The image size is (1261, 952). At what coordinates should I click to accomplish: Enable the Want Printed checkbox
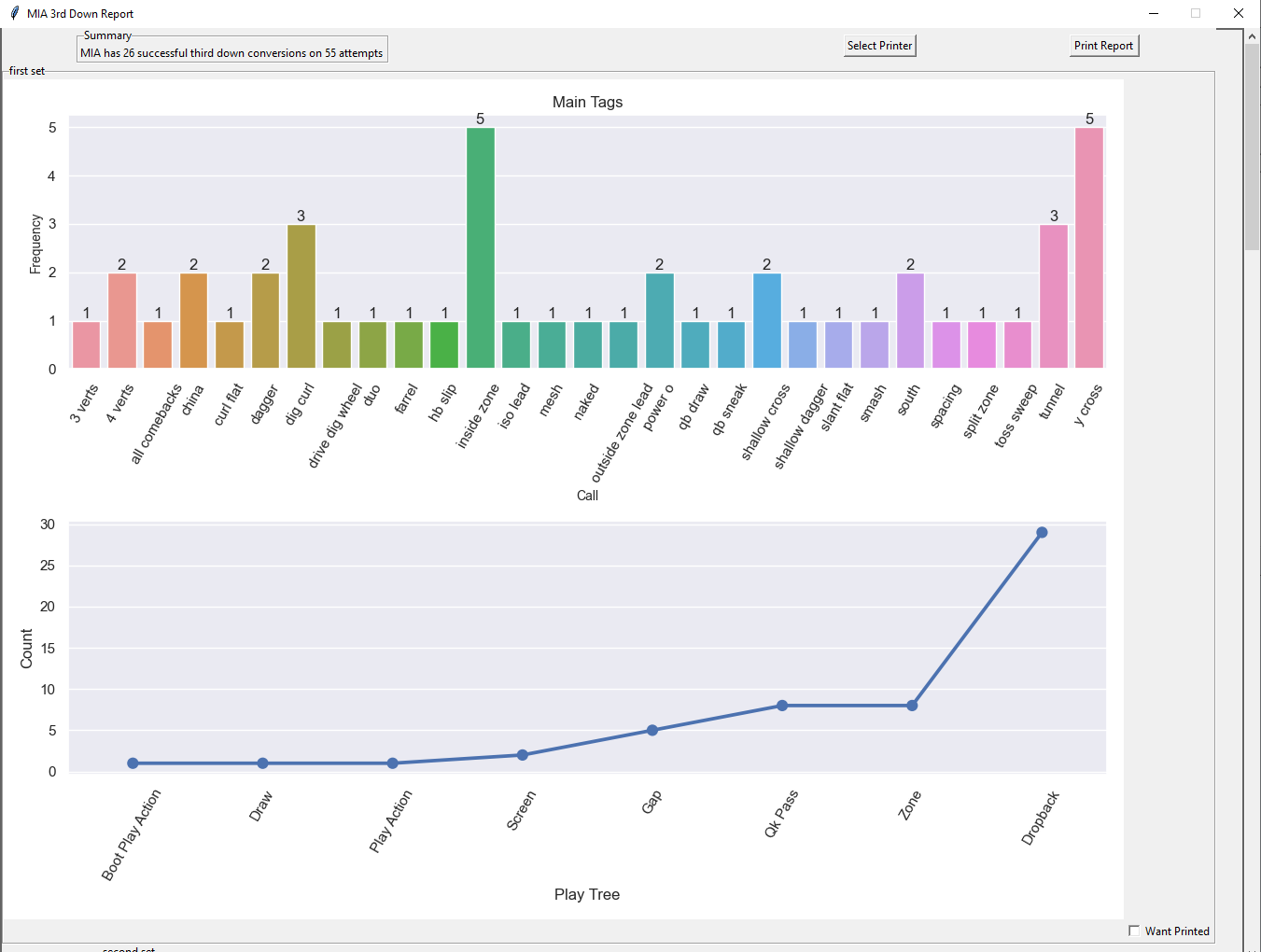[x=1134, y=931]
